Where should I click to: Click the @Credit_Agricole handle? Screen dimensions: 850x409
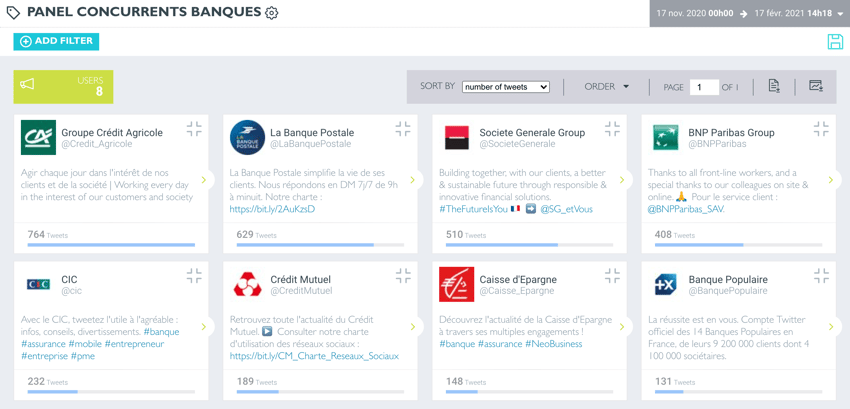[x=96, y=144]
